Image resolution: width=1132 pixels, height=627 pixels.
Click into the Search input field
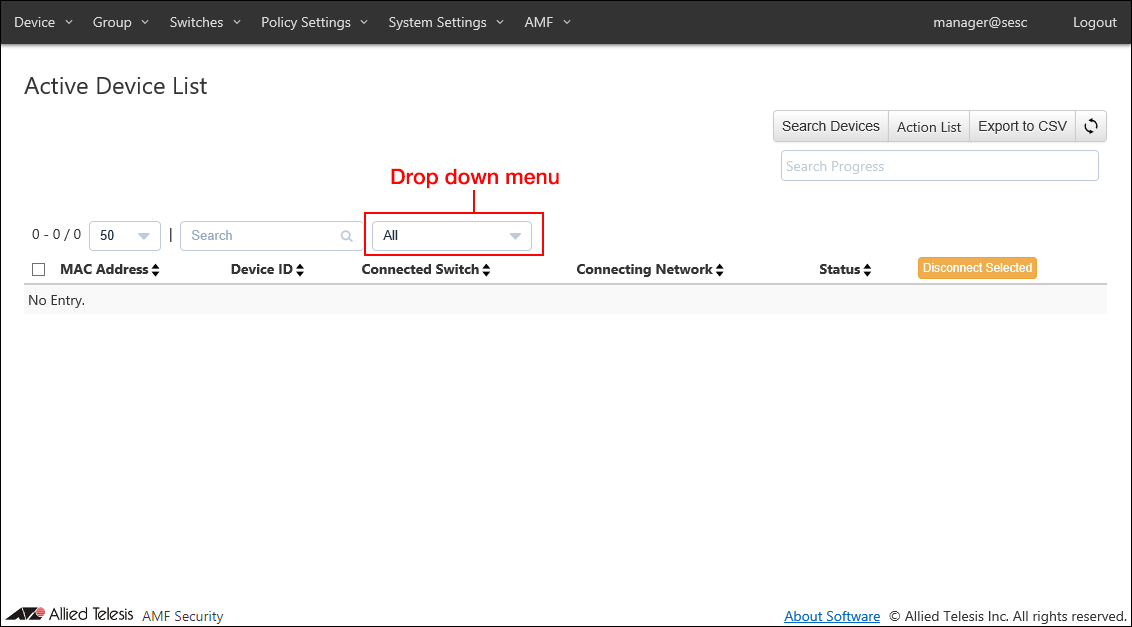coord(260,236)
